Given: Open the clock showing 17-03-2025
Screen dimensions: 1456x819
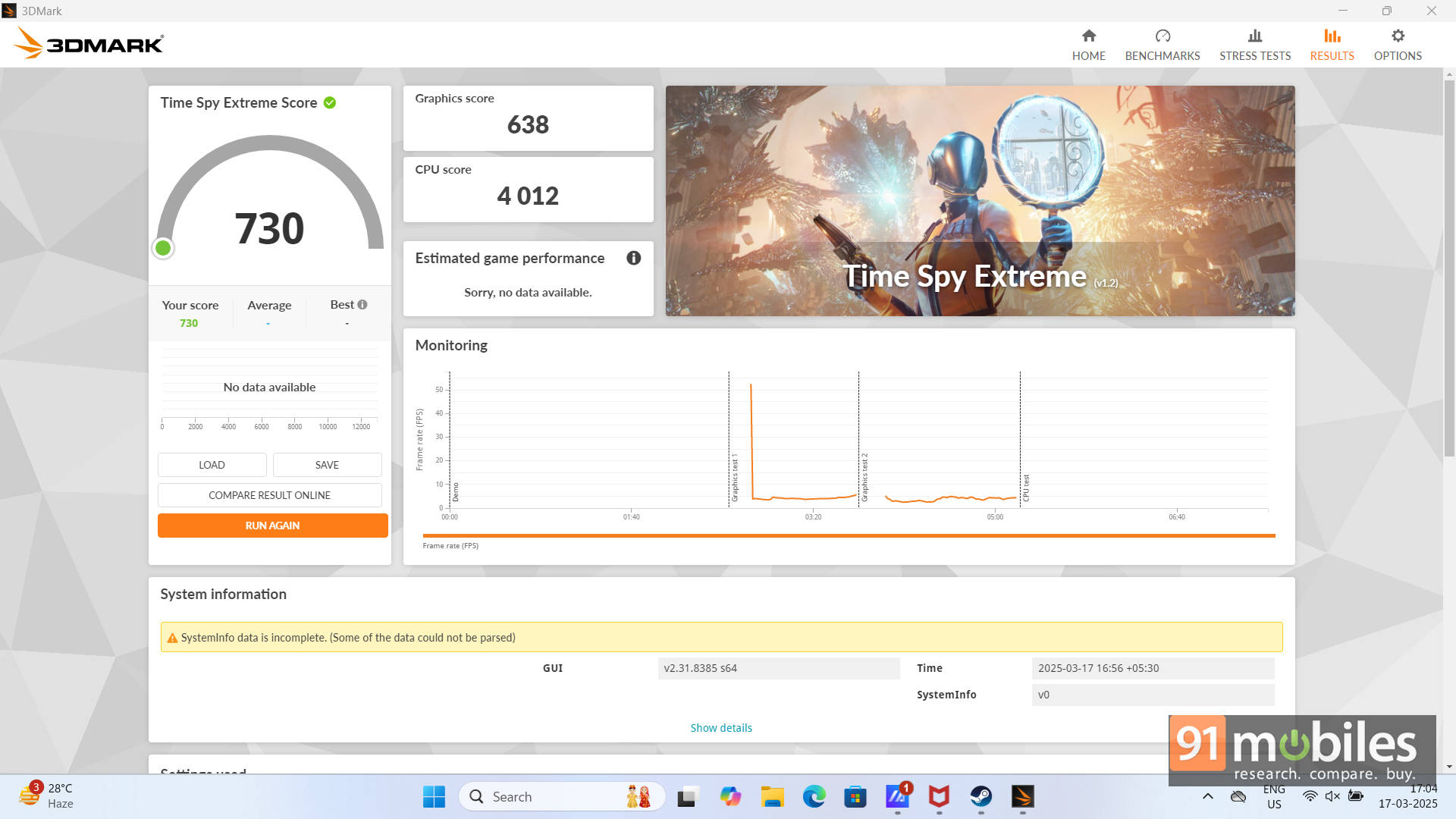Looking at the screenshot, I should [x=1407, y=796].
